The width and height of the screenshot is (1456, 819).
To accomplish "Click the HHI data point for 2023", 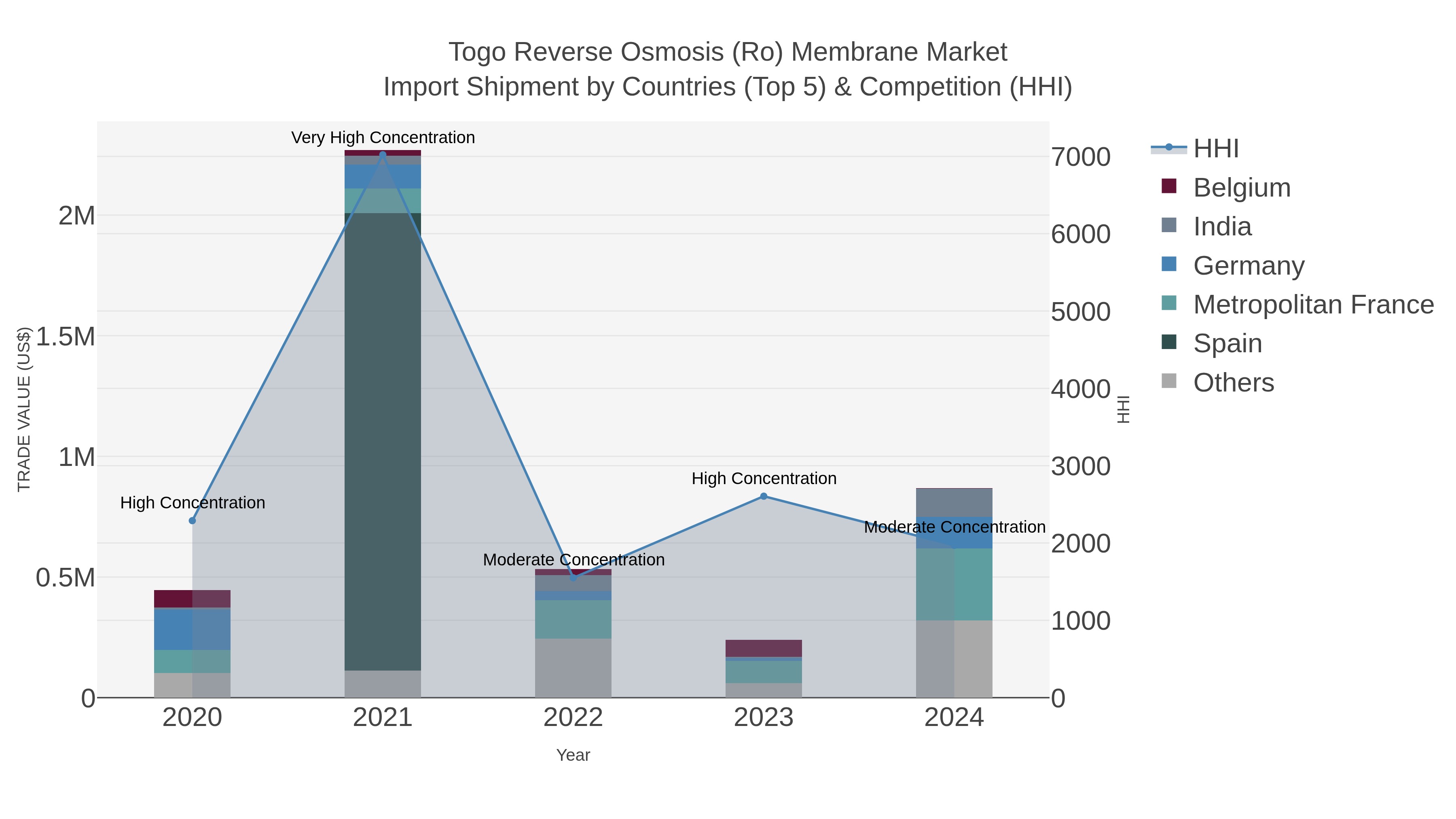I will coord(764,496).
